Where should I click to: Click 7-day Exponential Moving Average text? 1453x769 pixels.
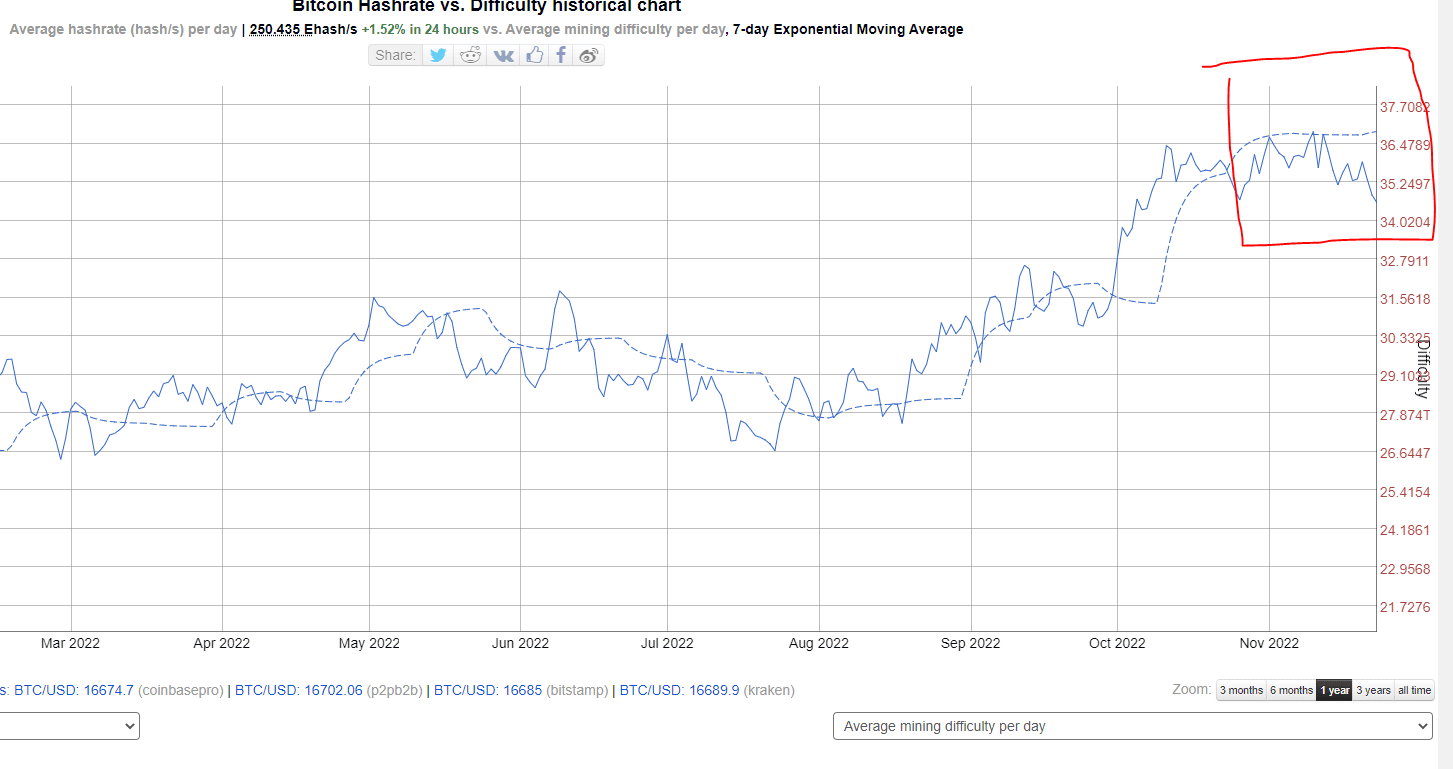tap(847, 29)
